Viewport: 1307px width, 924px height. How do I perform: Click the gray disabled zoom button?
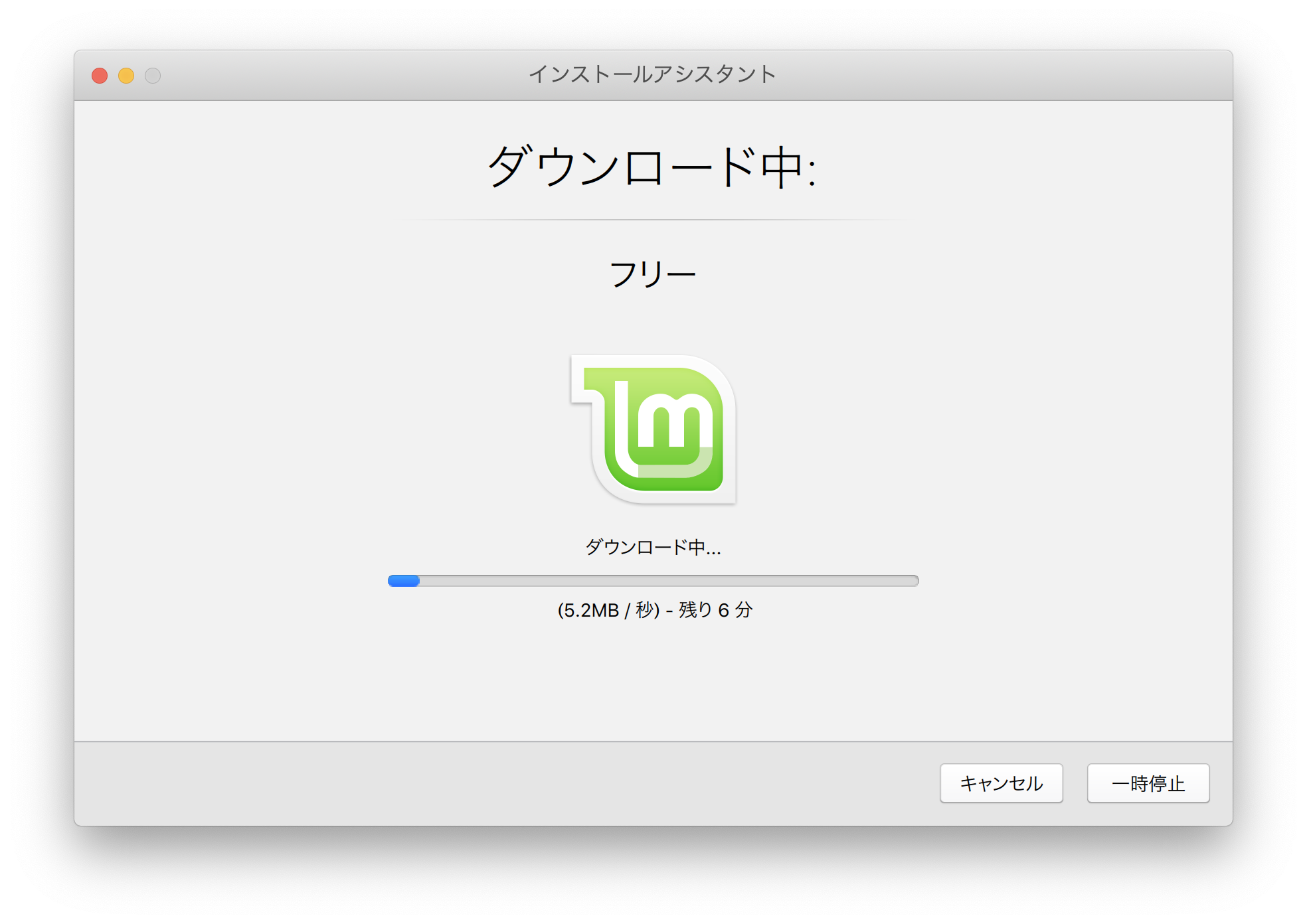[x=153, y=76]
